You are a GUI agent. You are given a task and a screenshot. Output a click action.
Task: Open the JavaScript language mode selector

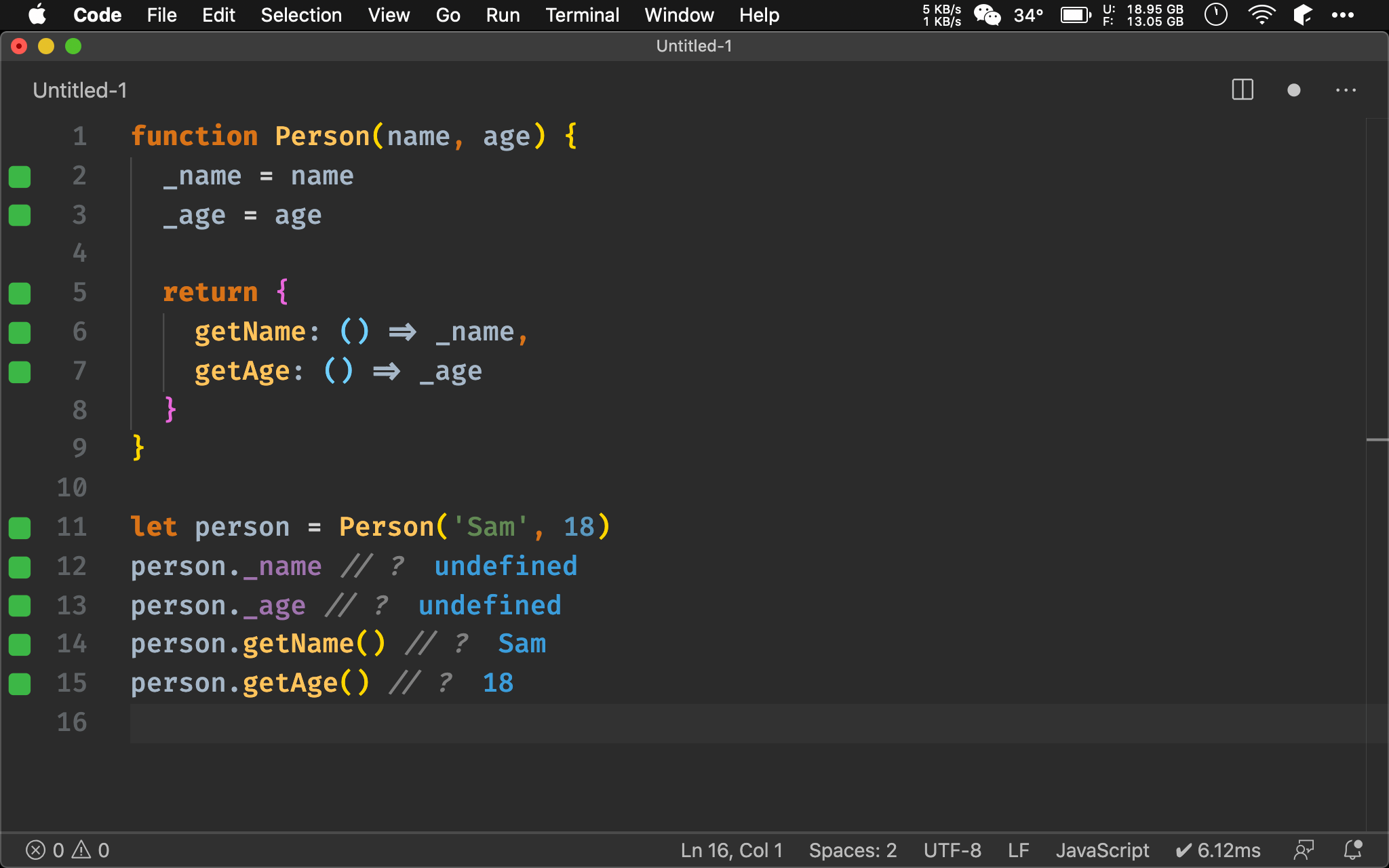(1102, 850)
